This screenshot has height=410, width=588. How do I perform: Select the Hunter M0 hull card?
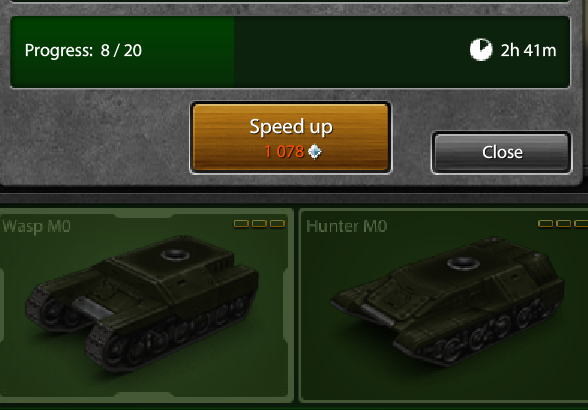tap(444, 306)
